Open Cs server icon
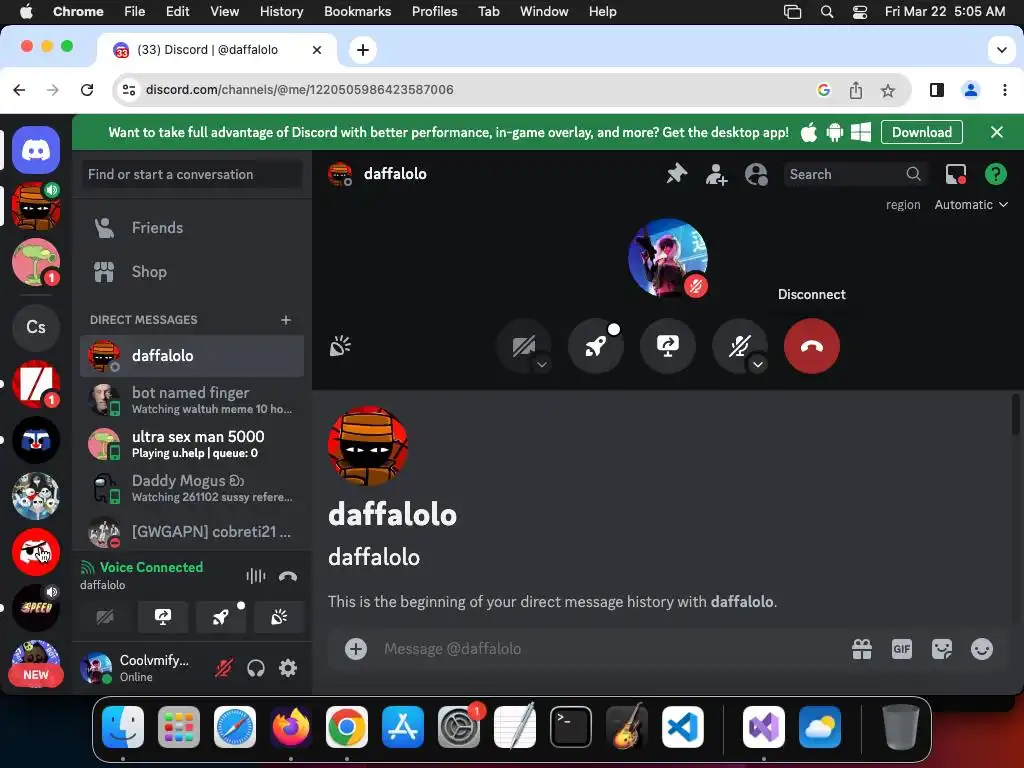The height and width of the screenshot is (768, 1024). 36,327
